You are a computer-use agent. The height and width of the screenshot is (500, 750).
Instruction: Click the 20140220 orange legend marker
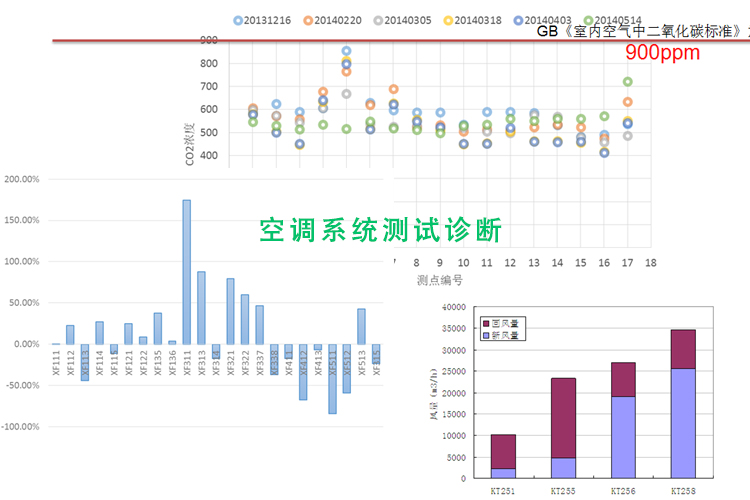click(308, 19)
